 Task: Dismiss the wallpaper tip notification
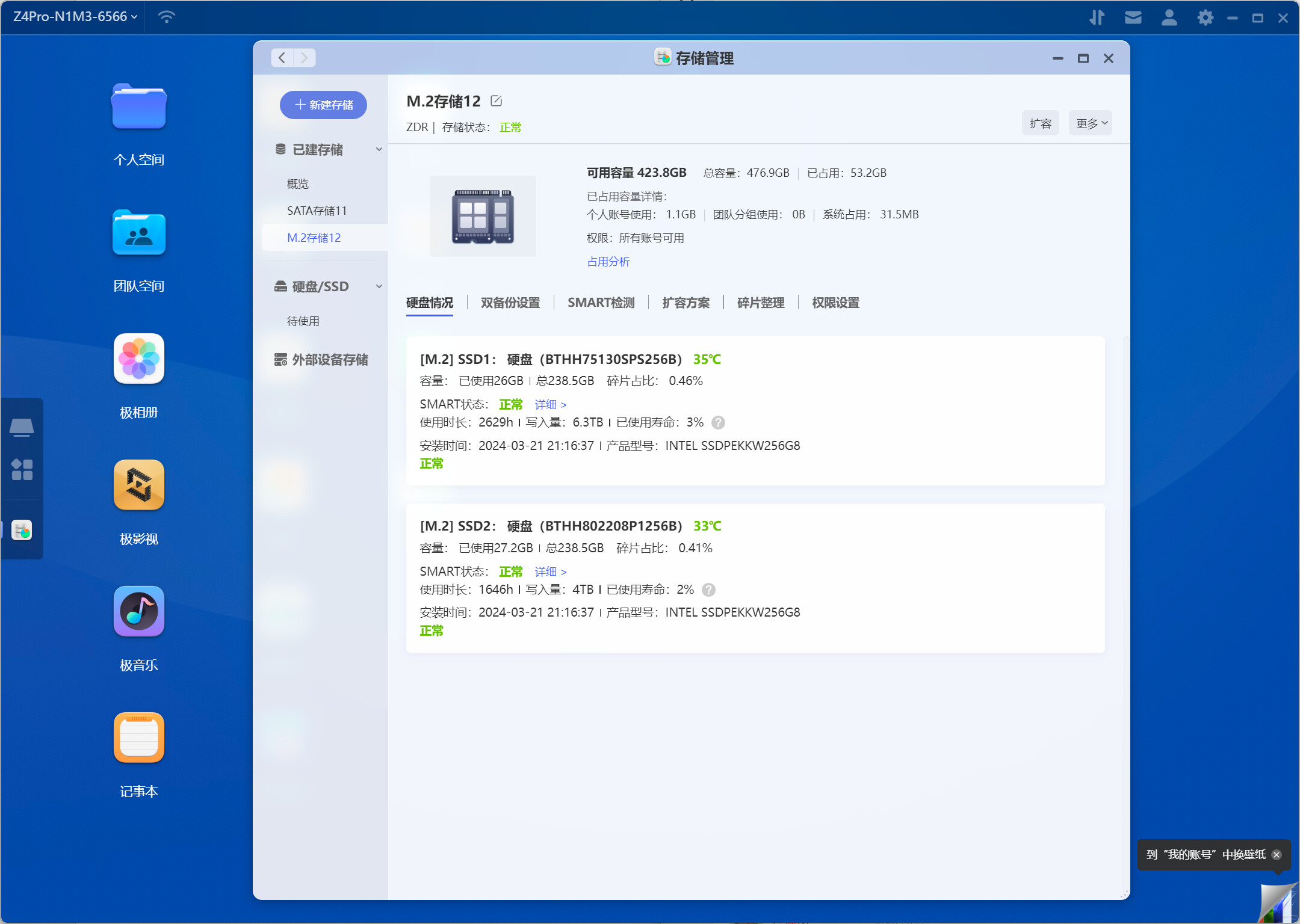click(1277, 855)
